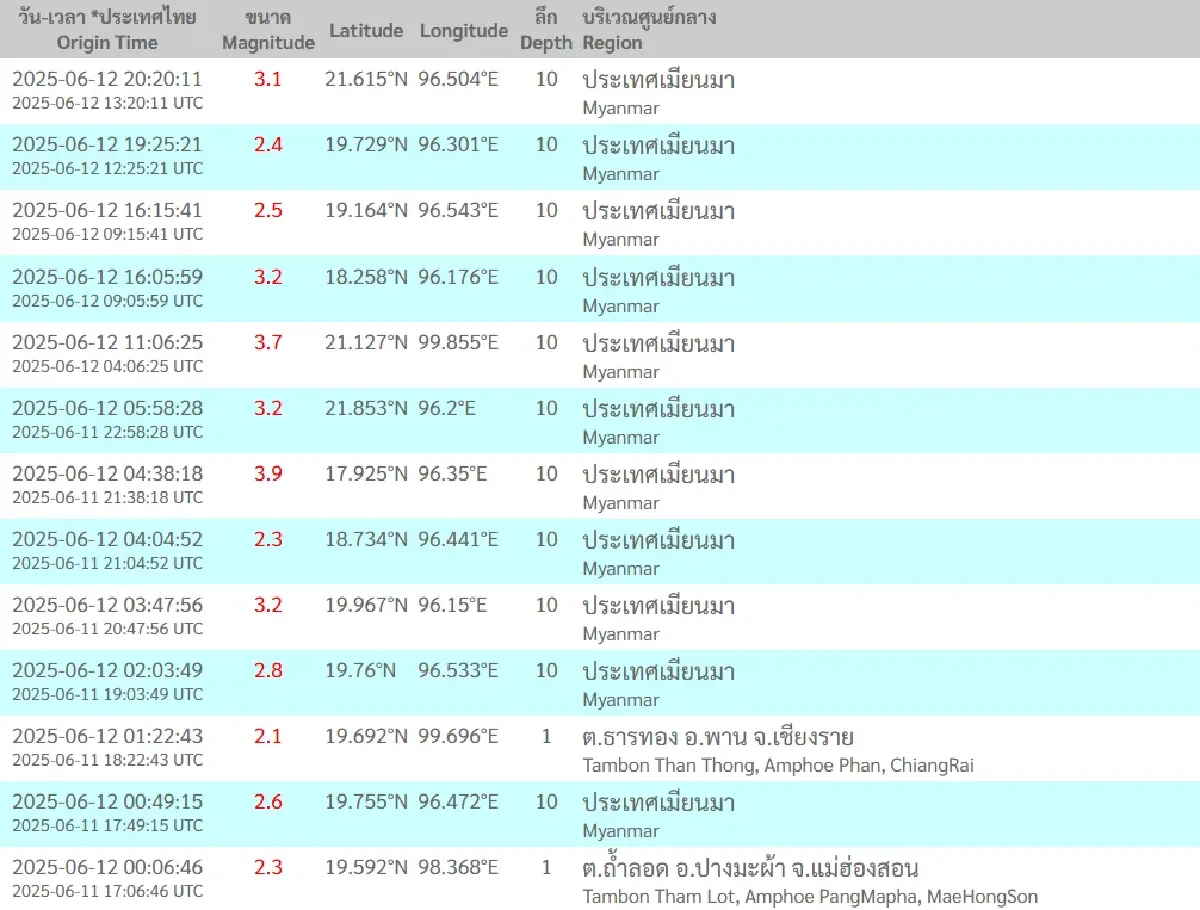
Task: Click latitude 19.729°N
Action: (366, 145)
